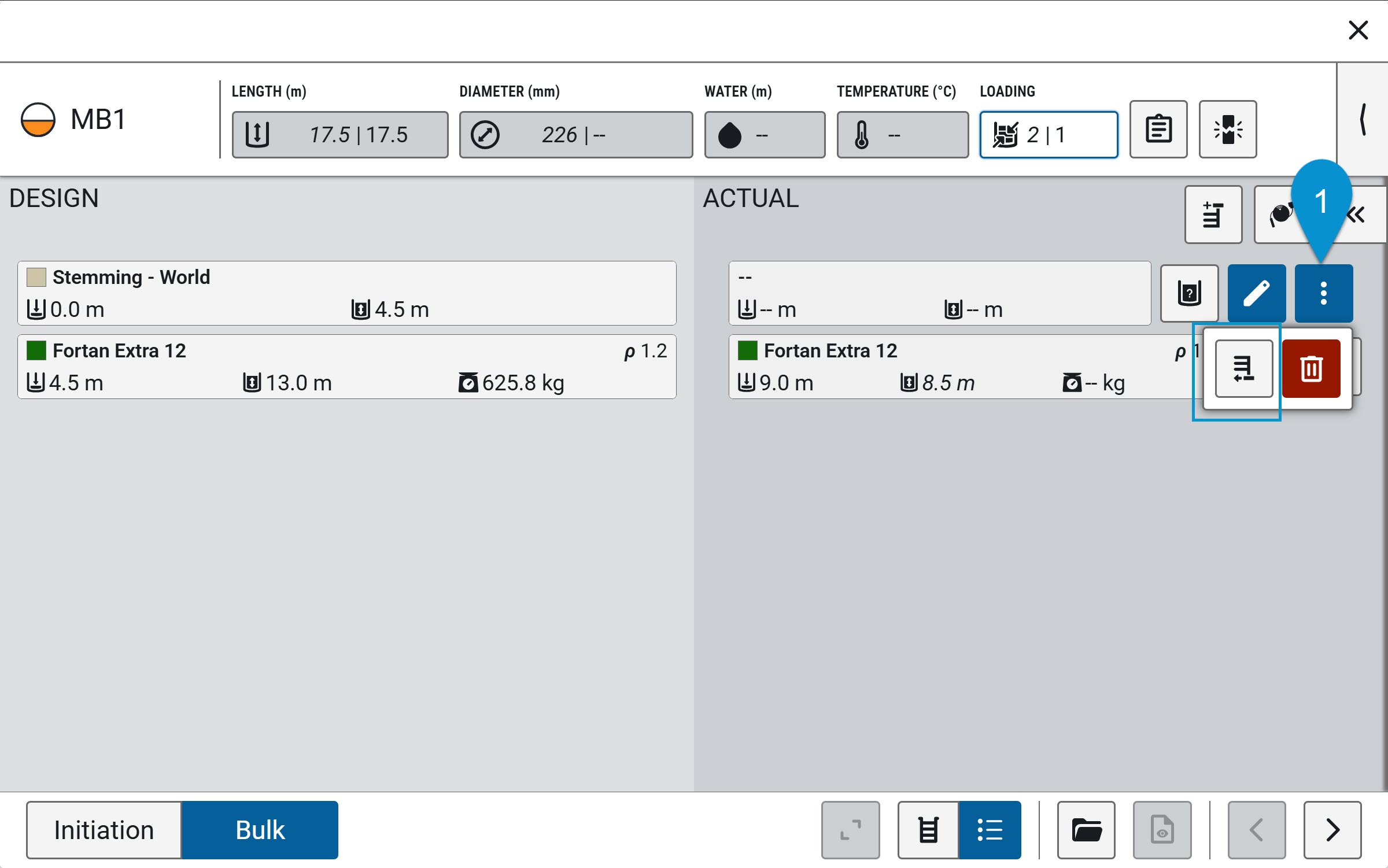Toggle the column hole view mode
The height and width of the screenshot is (868, 1388).
click(928, 830)
